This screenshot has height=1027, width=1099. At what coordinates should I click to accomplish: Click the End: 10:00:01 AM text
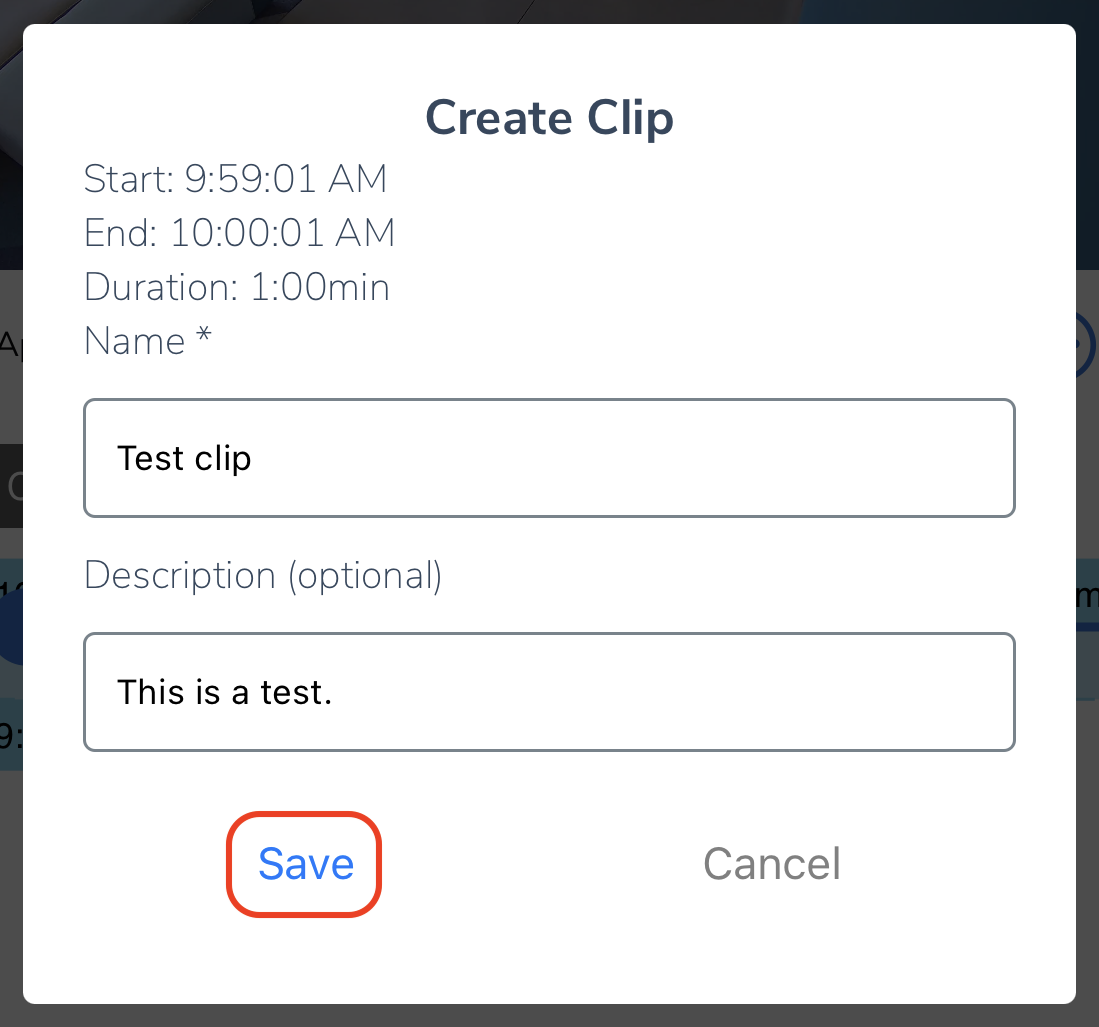tap(240, 232)
